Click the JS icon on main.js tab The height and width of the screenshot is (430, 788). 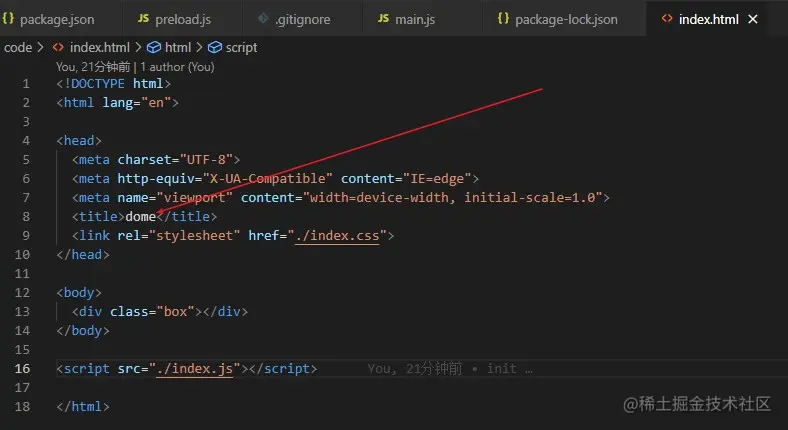[383, 18]
